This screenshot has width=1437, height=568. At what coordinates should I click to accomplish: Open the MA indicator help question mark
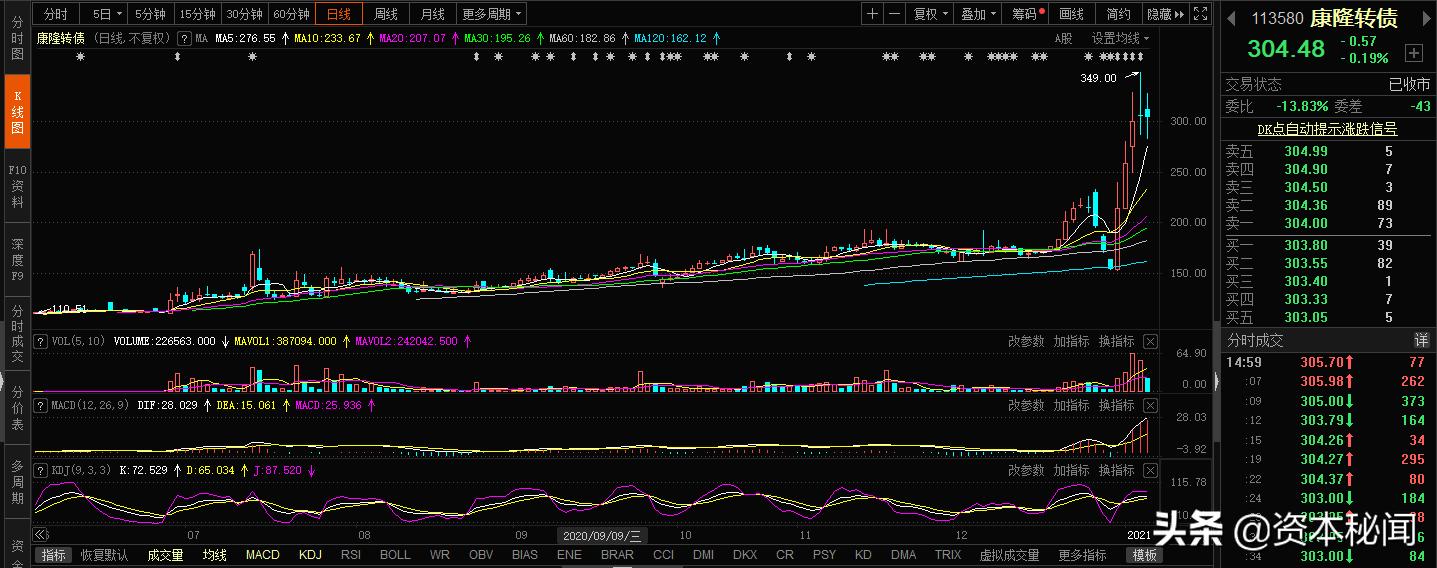coord(183,38)
